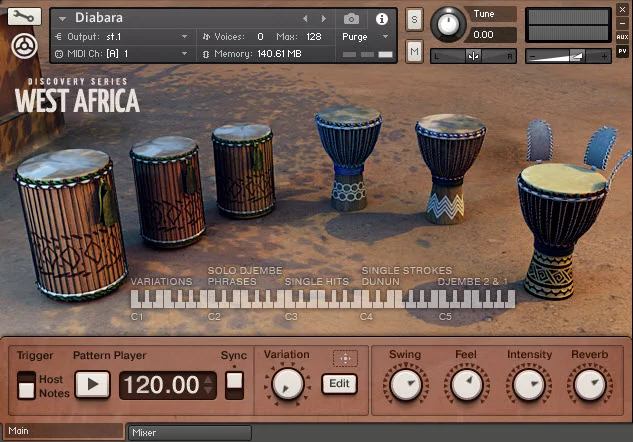633x442 pixels.
Task: Adjust the Variation knob
Action: (287, 385)
